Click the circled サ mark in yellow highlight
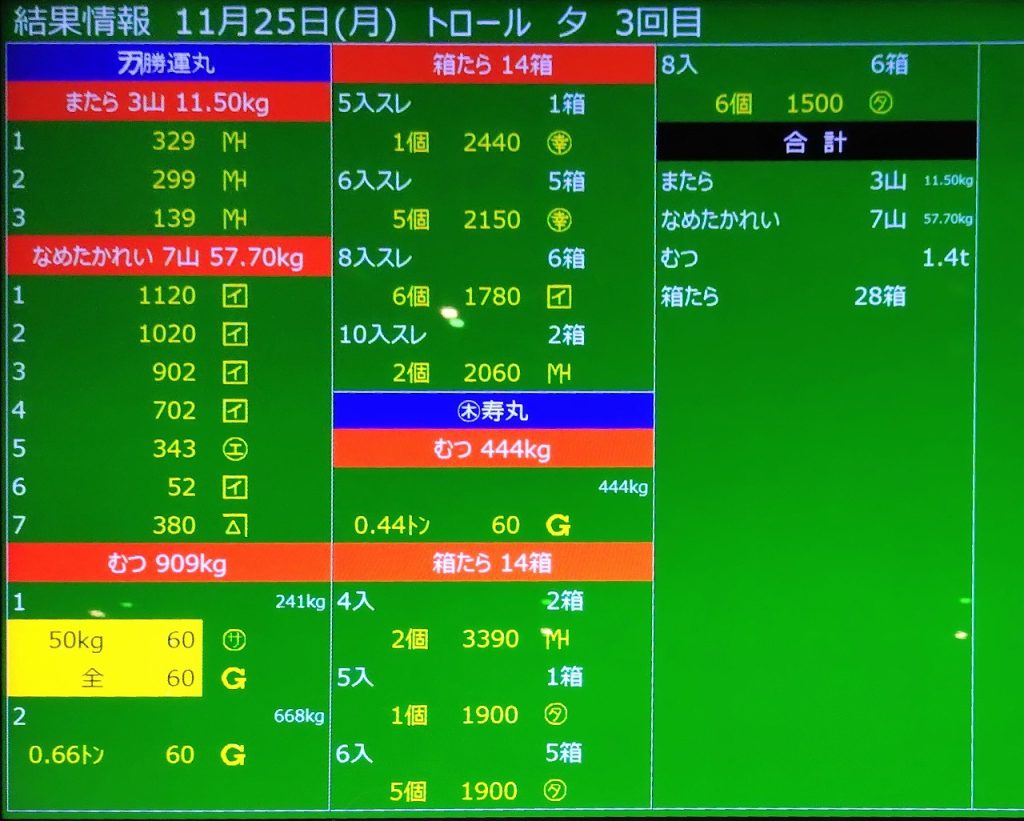The image size is (1024, 821). point(233,641)
